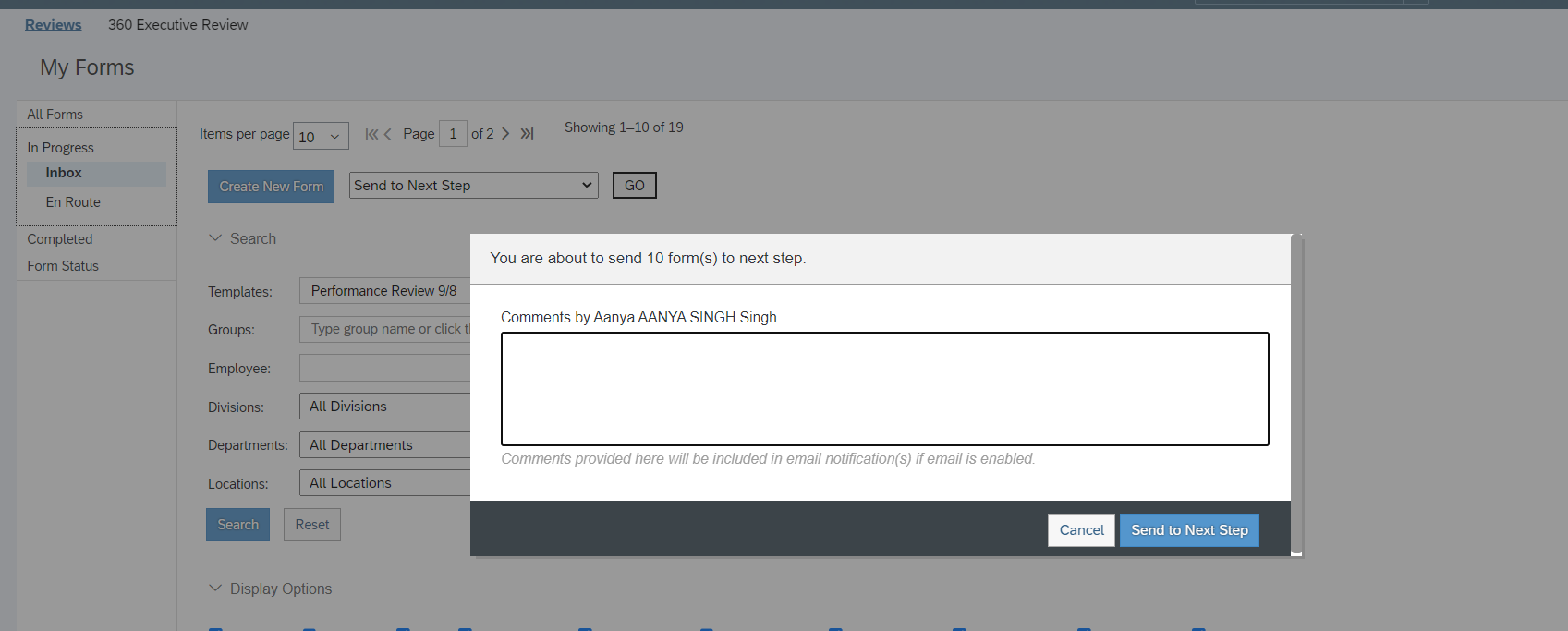The width and height of the screenshot is (1568, 631).
Task: Open Form Status in sidebar
Action: click(63, 266)
